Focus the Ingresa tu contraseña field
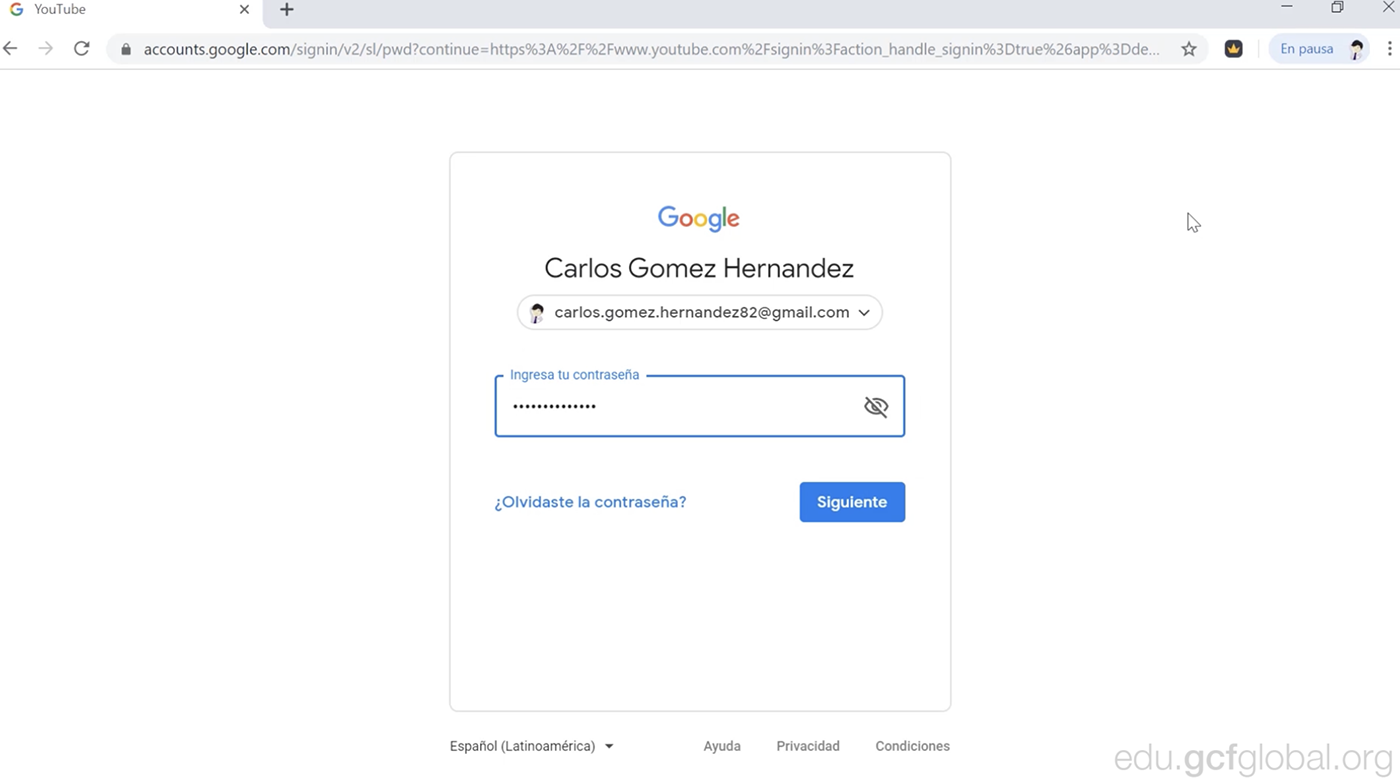This screenshot has width=1400, height=780. (700, 406)
